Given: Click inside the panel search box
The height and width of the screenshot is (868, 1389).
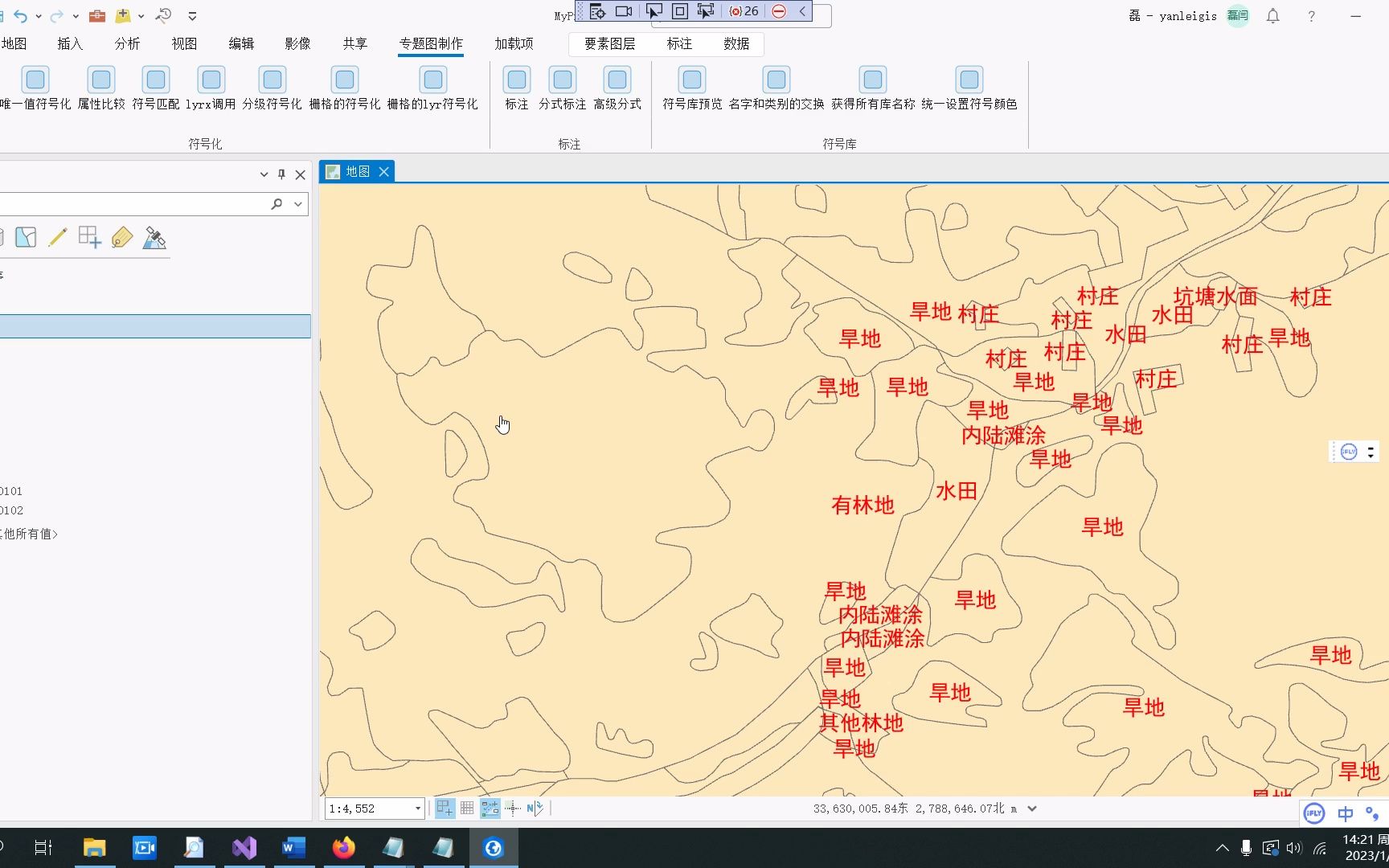Looking at the screenshot, I should tap(137, 203).
